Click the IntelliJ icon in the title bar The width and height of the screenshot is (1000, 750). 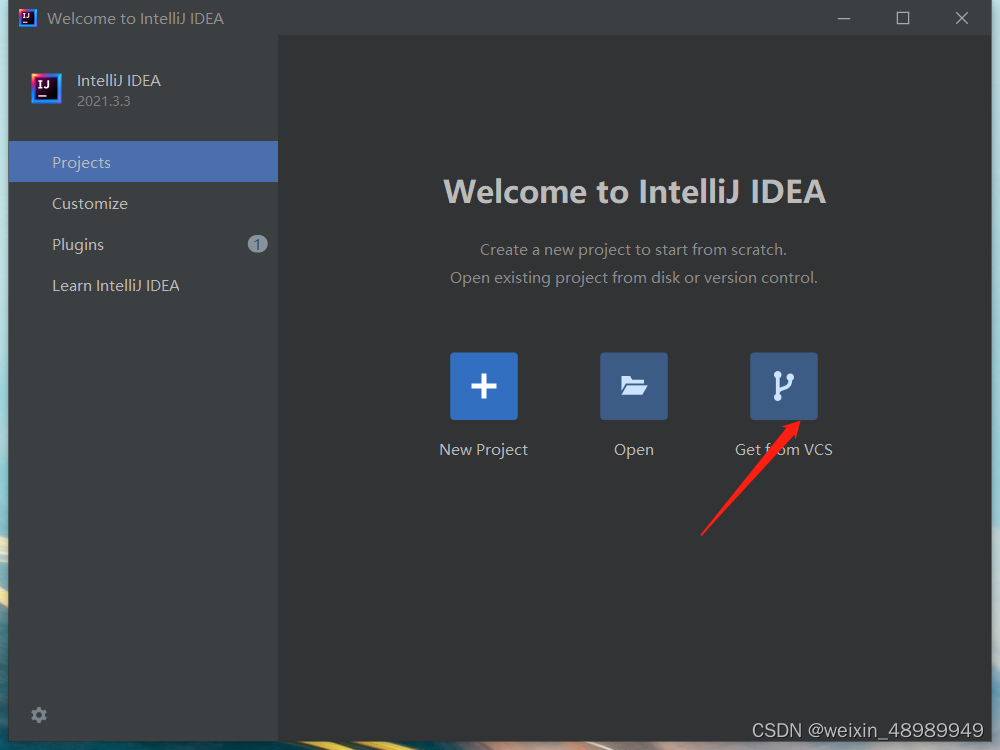pos(27,18)
